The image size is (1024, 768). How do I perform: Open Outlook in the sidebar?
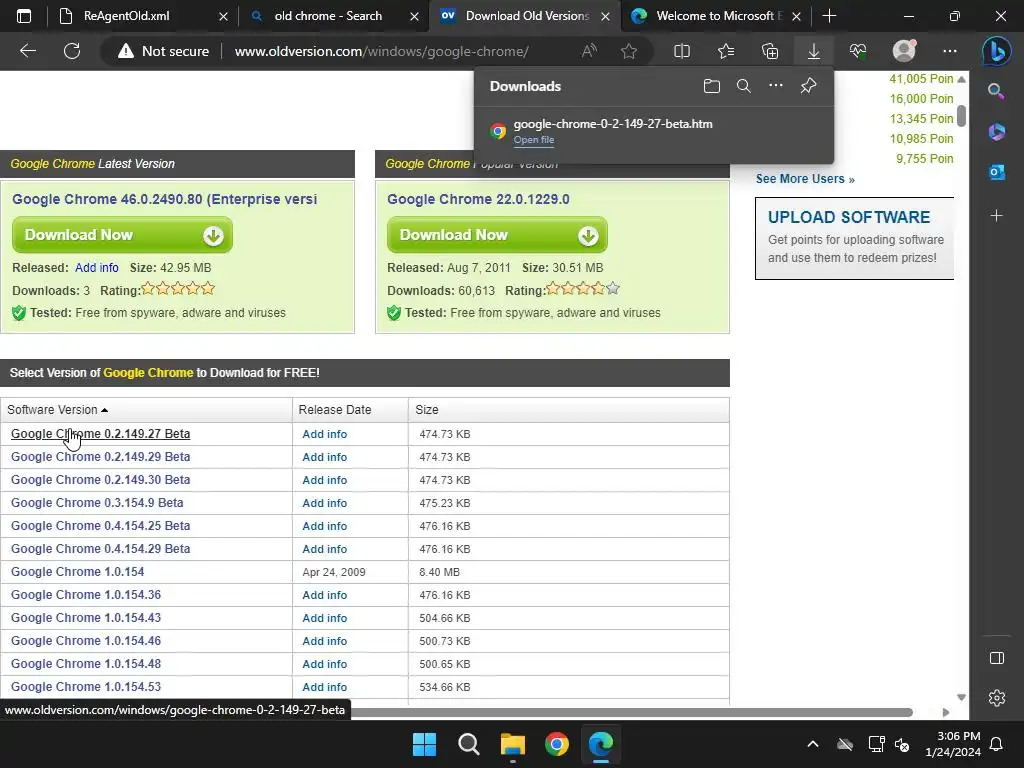coord(997,172)
